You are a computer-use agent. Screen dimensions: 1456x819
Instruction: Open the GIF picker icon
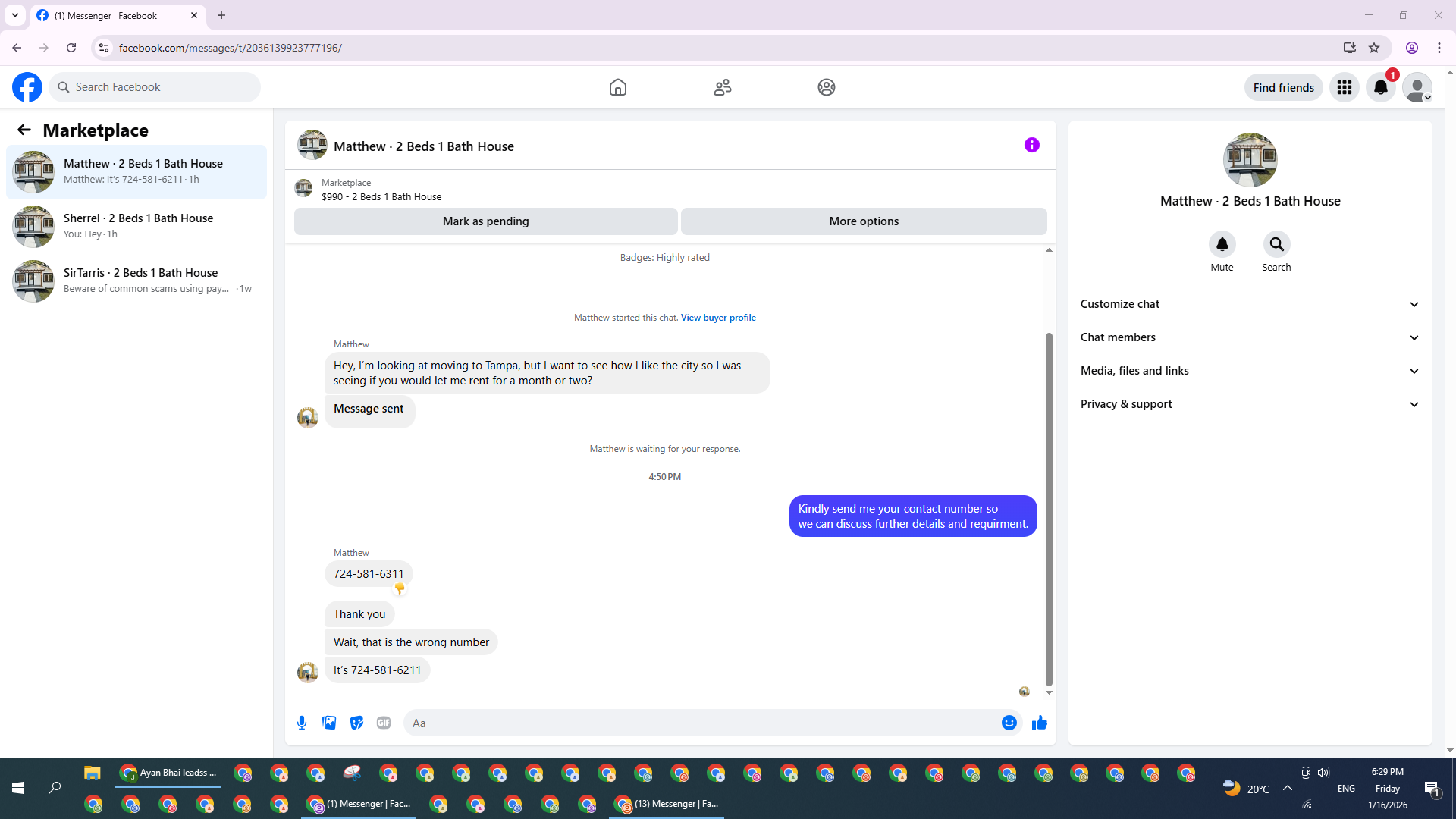click(384, 723)
